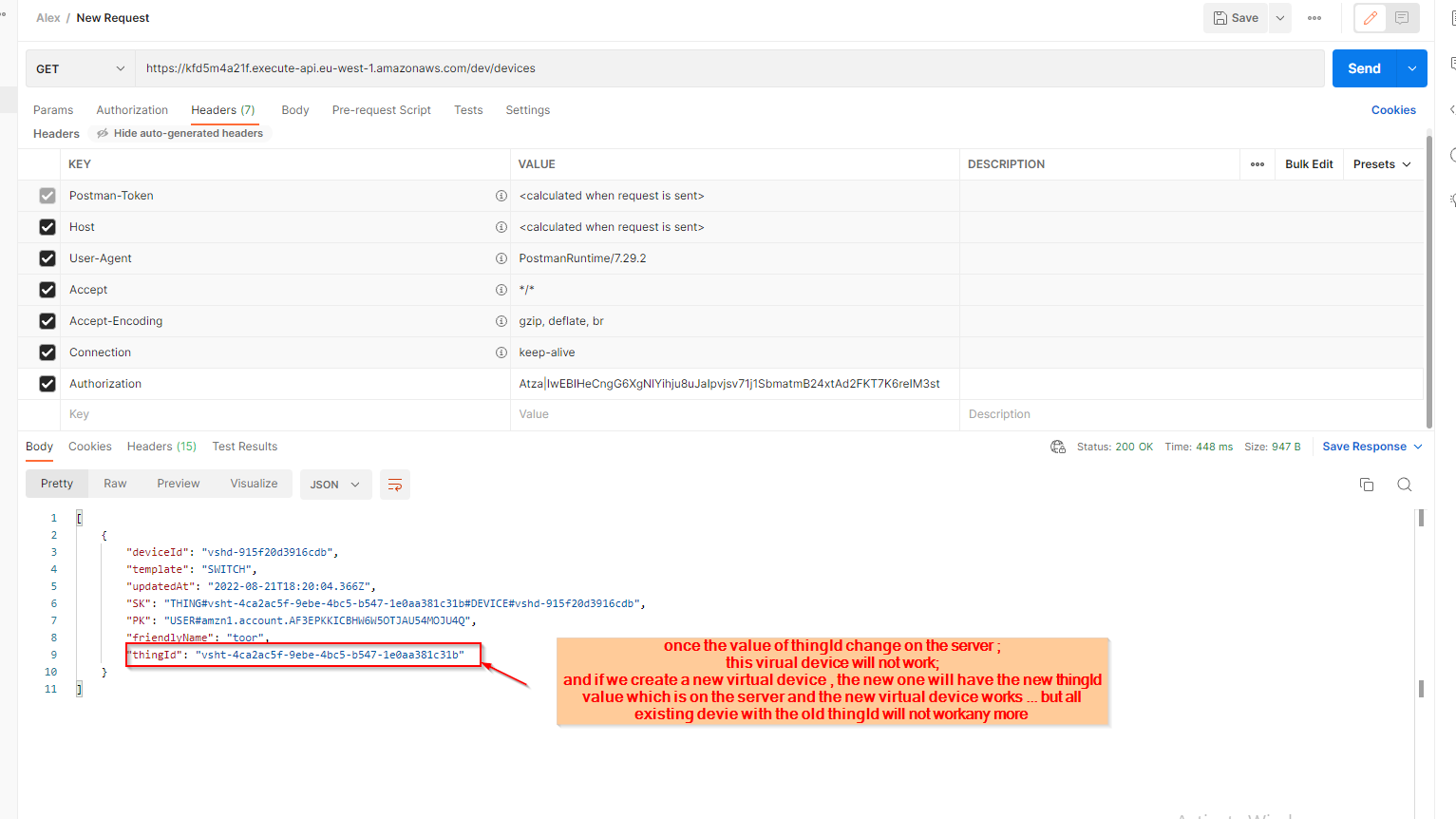
Task: Open the JSON format dropdown in response
Action: pyautogui.click(x=335, y=484)
